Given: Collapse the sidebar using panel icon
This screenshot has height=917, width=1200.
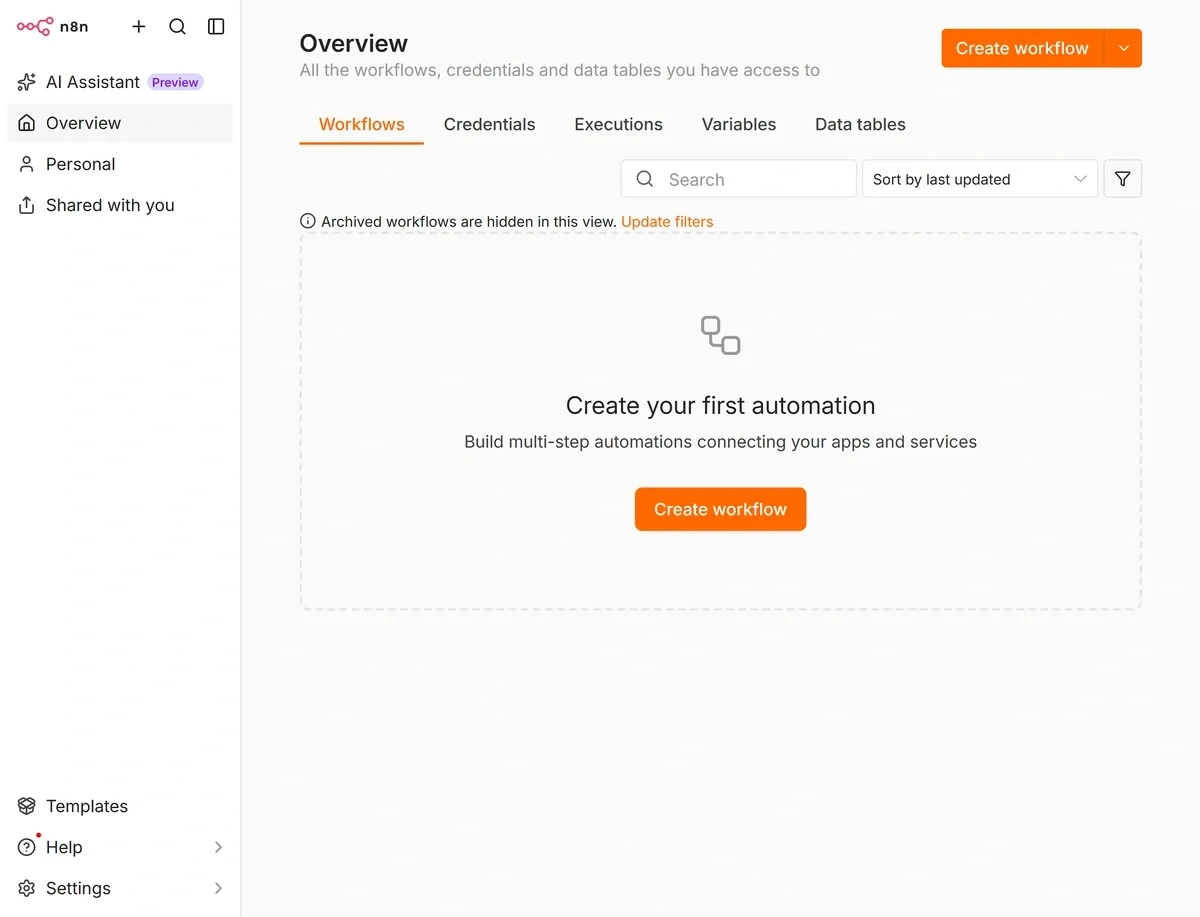Looking at the screenshot, I should (x=216, y=27).
